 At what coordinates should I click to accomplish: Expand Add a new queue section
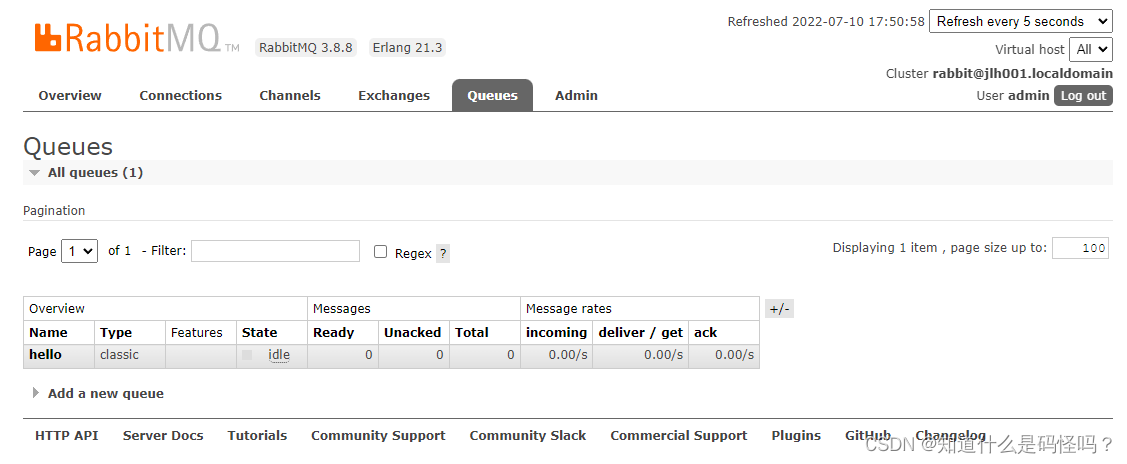(x=98, y=394)
